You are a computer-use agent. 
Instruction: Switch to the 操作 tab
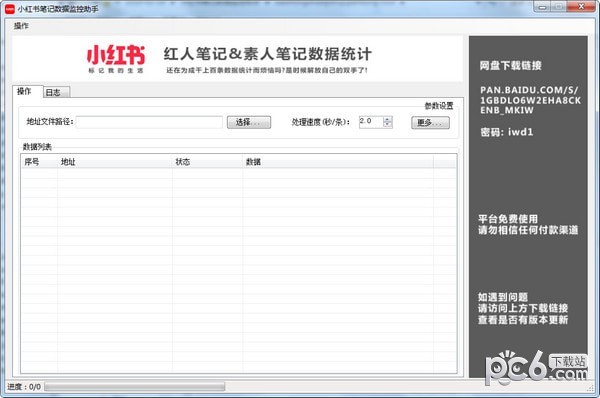pyautogui.click(x=27, y=91)
